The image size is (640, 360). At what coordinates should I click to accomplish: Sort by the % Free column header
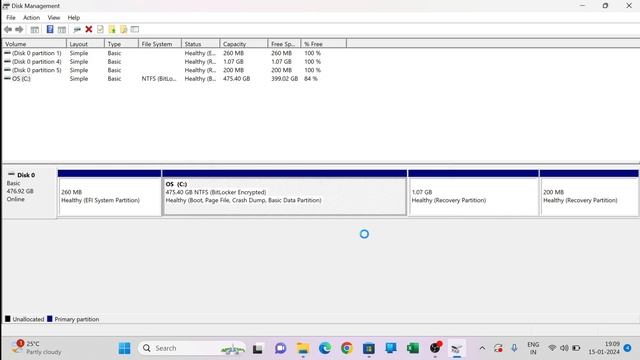324,44
